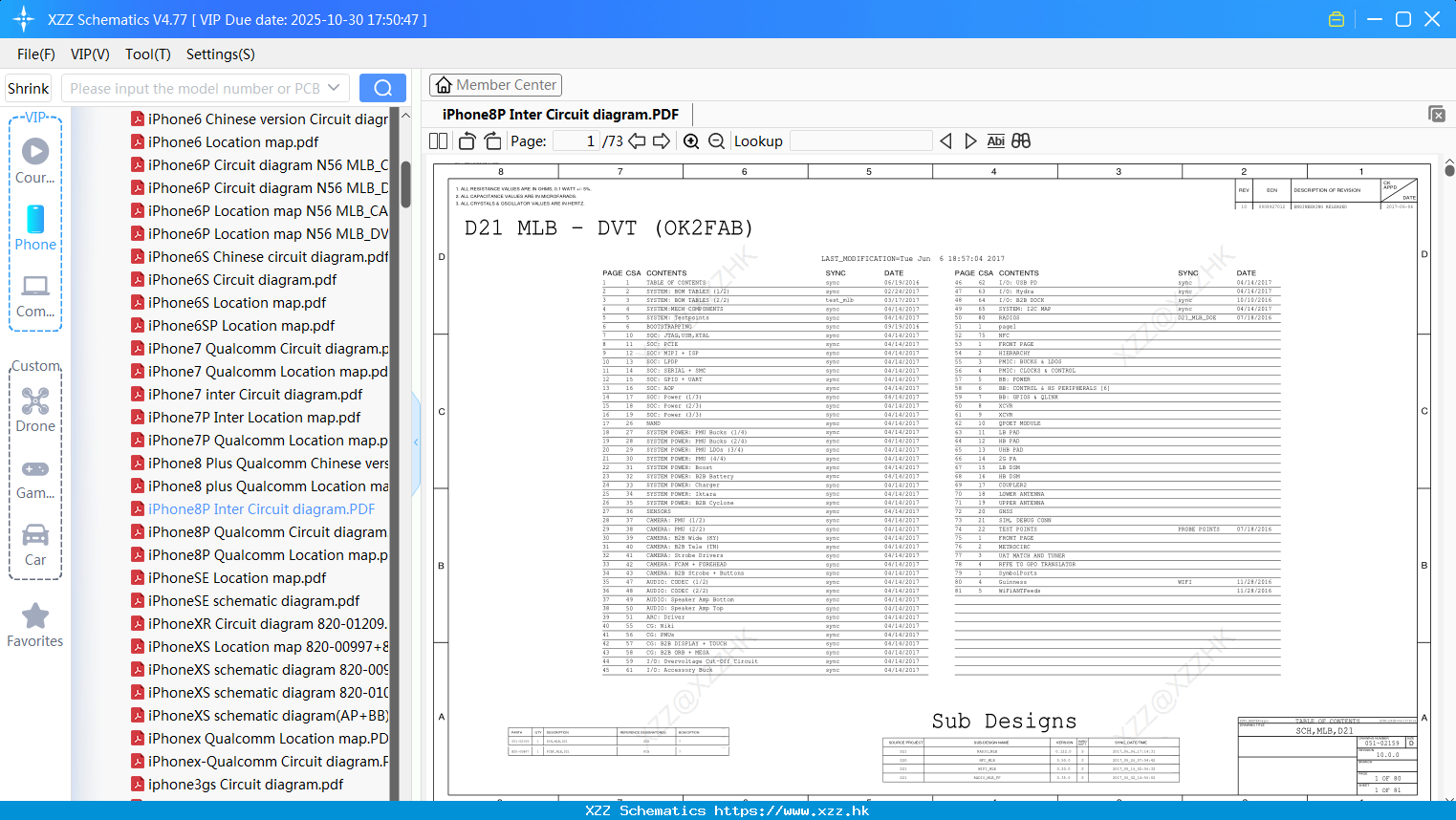Open iPhone6 Location map.pdf

[233, 142]
